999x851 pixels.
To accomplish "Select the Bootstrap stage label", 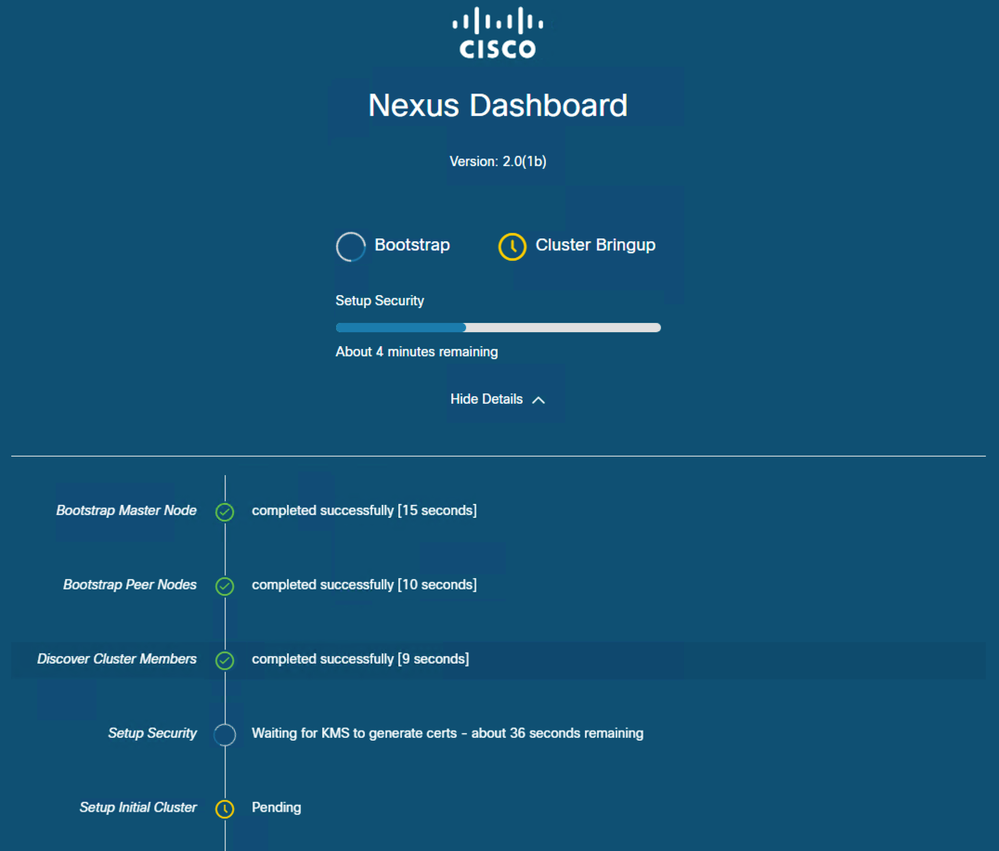I will (x=412, y=245).
